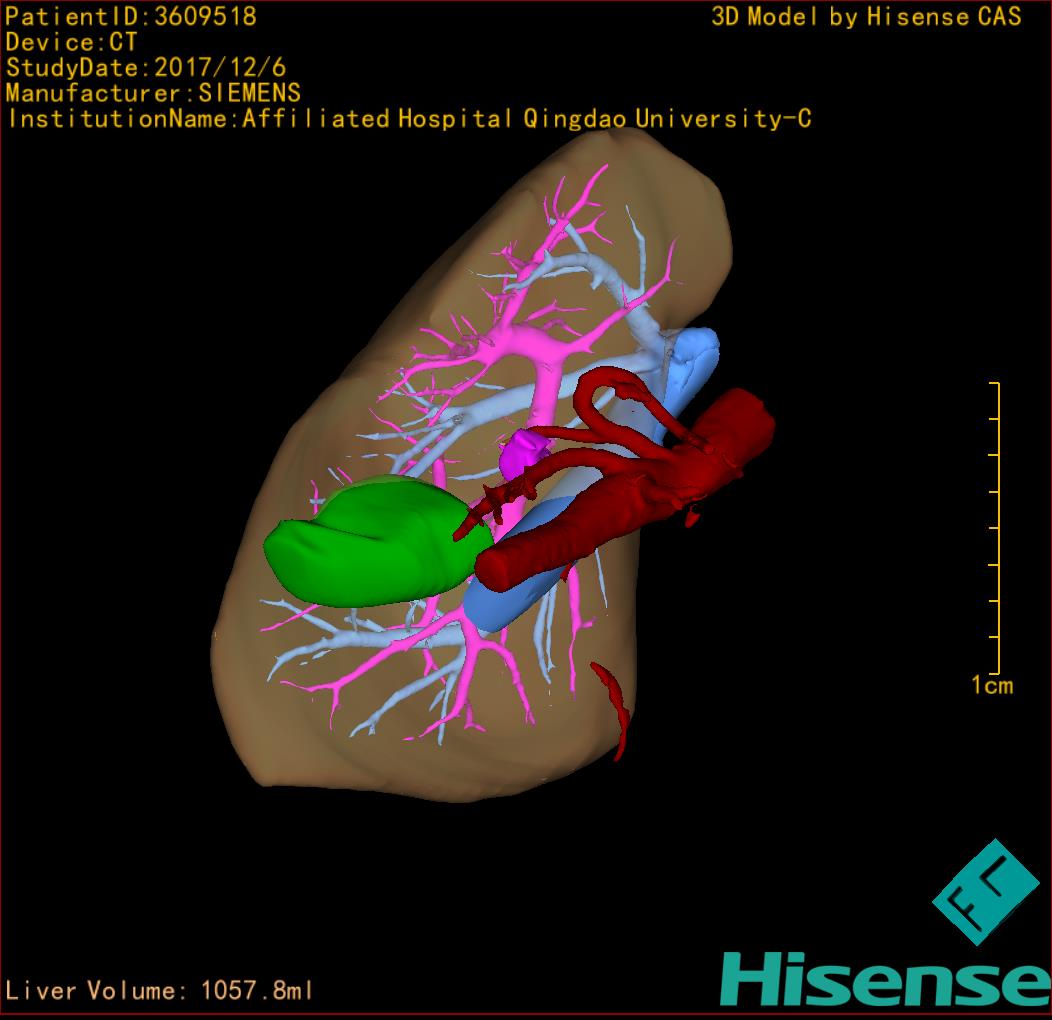
Task: Click the PatientID:3609518 text
Action: pos(131,16)
